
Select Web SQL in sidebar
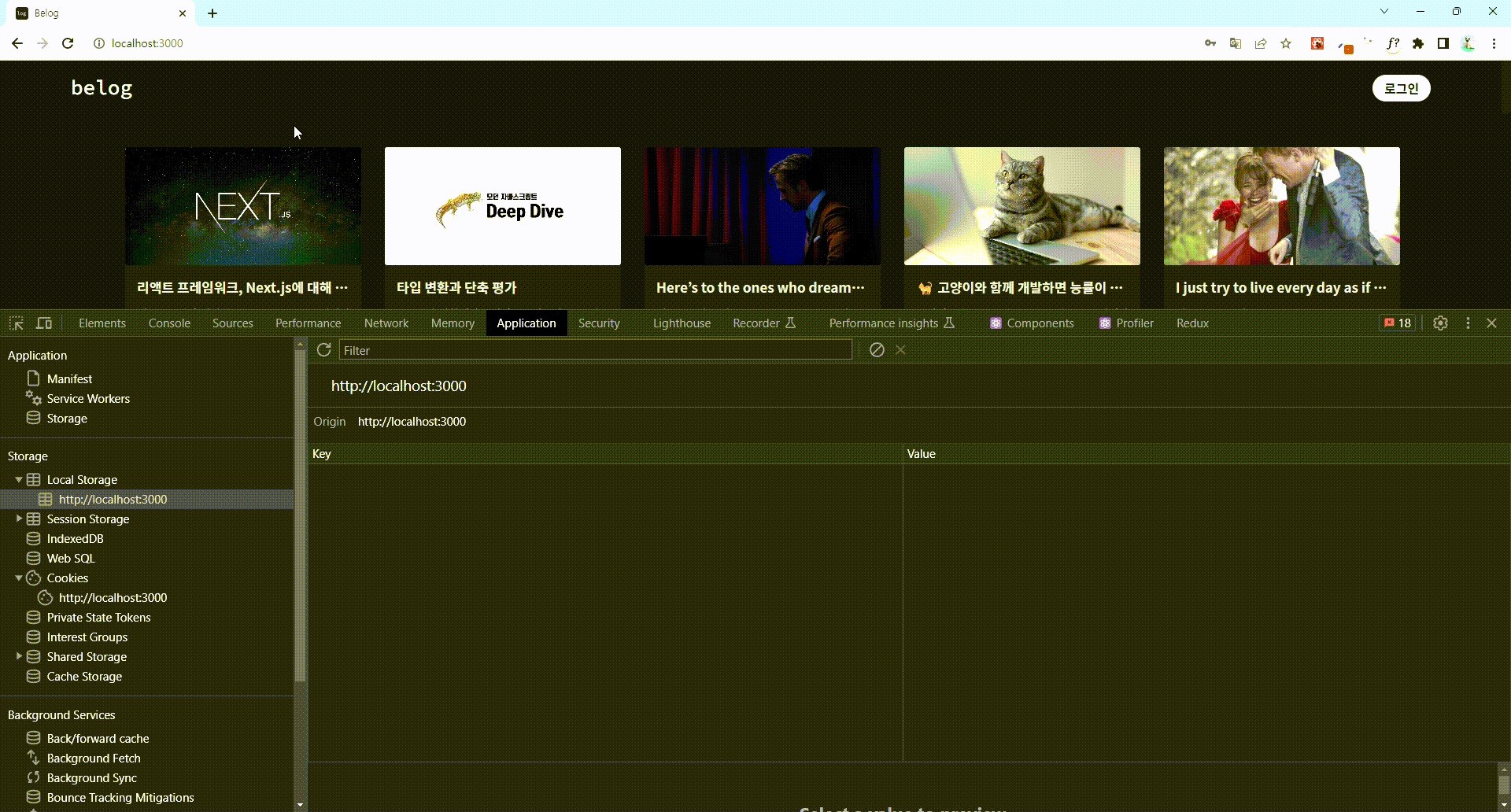71,558
